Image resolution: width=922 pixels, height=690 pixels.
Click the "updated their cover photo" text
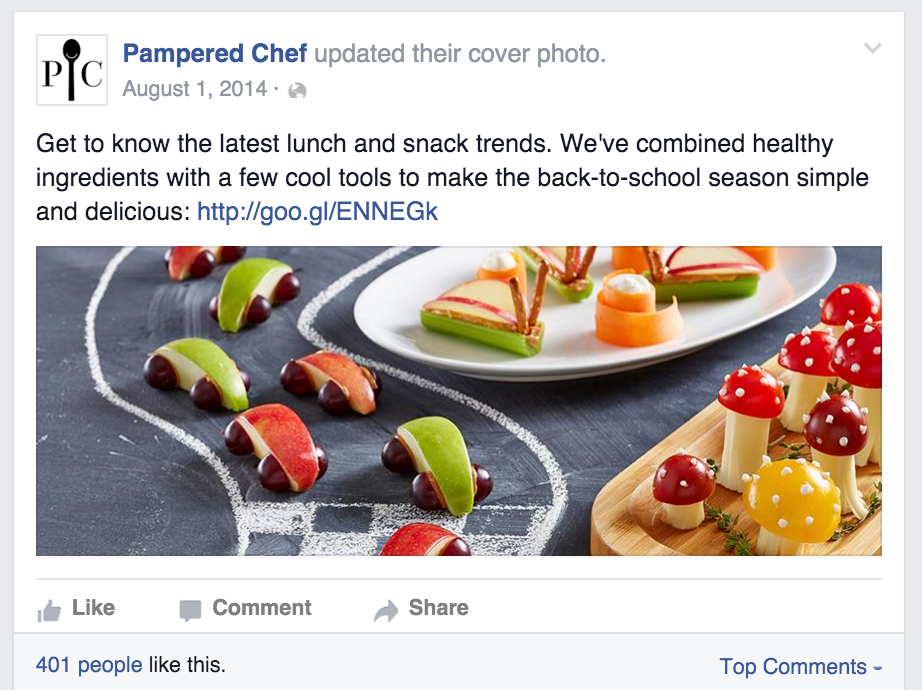tap(460, 54)
